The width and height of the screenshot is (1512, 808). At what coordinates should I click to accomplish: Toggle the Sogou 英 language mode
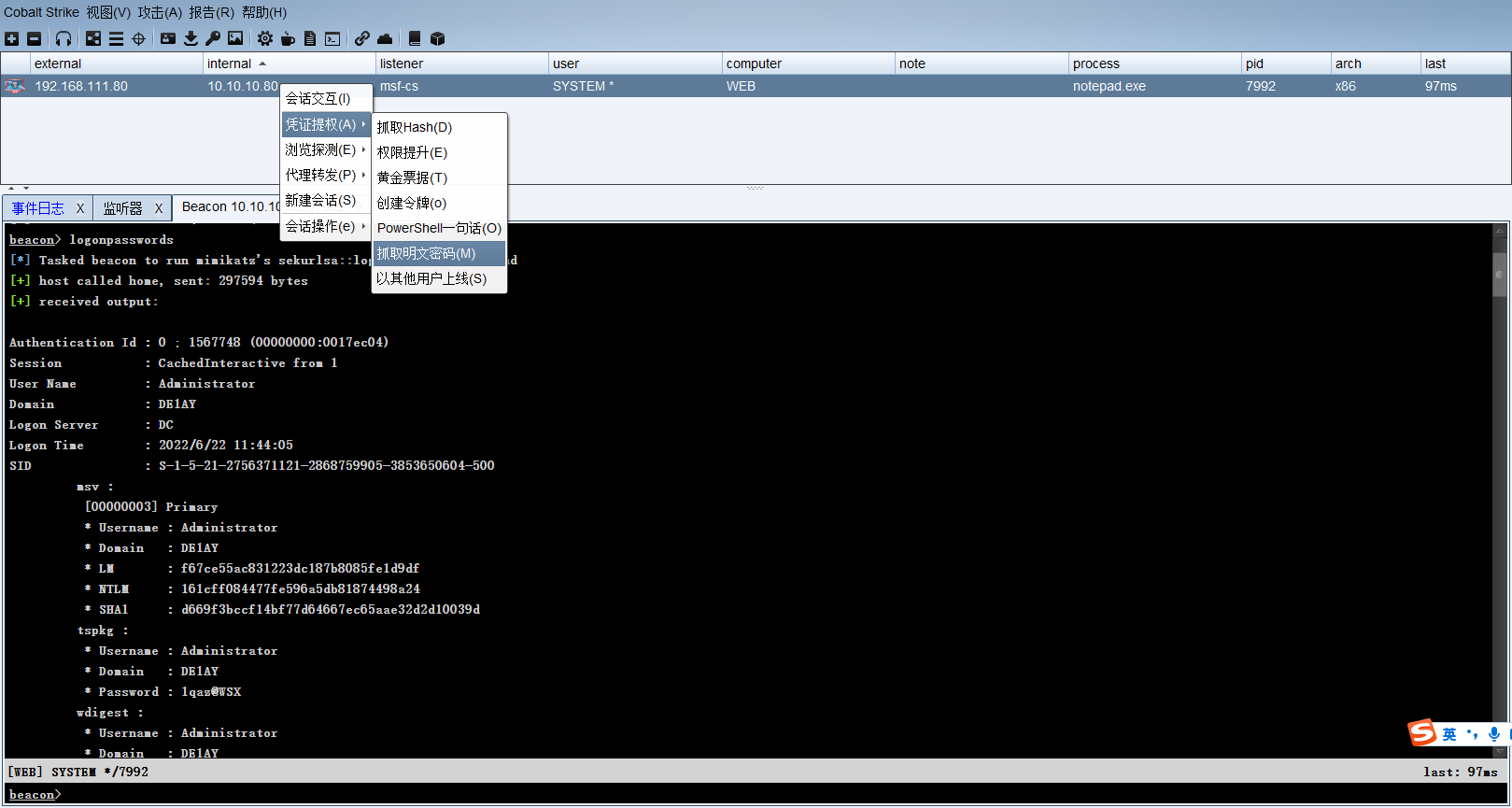point(1449,734)
